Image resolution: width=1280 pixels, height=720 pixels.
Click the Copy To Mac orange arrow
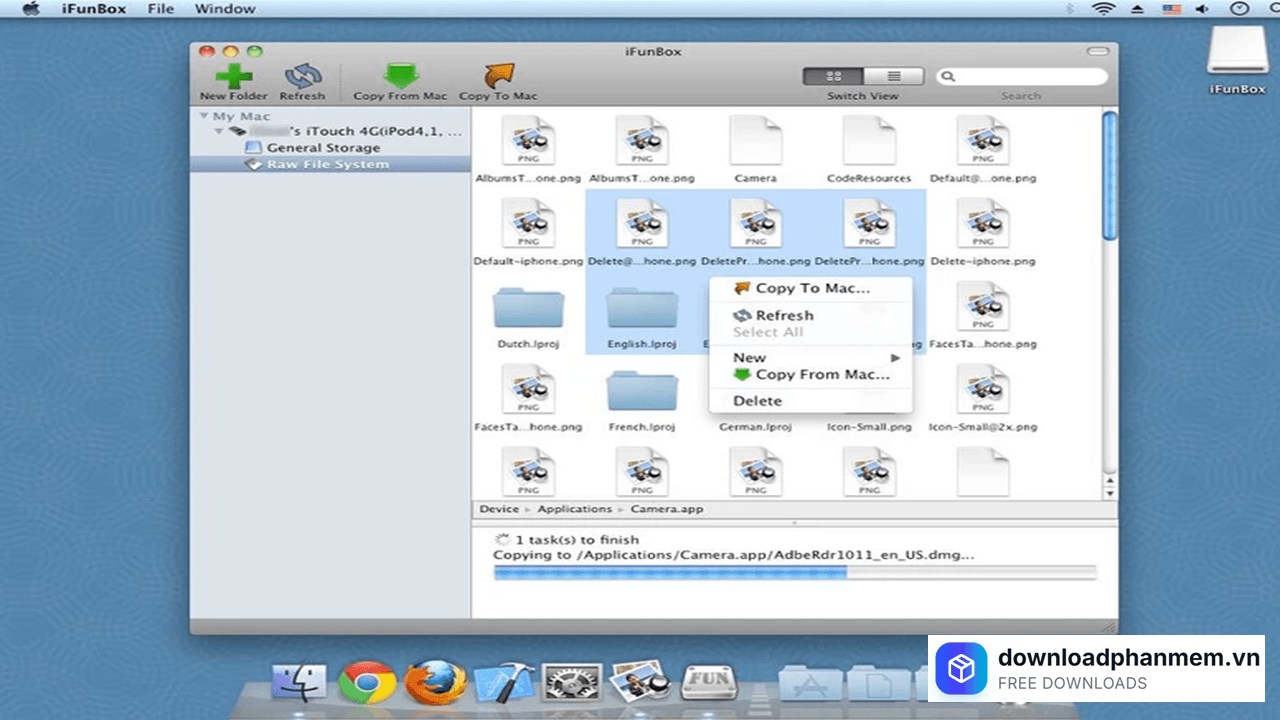[498, 76]
